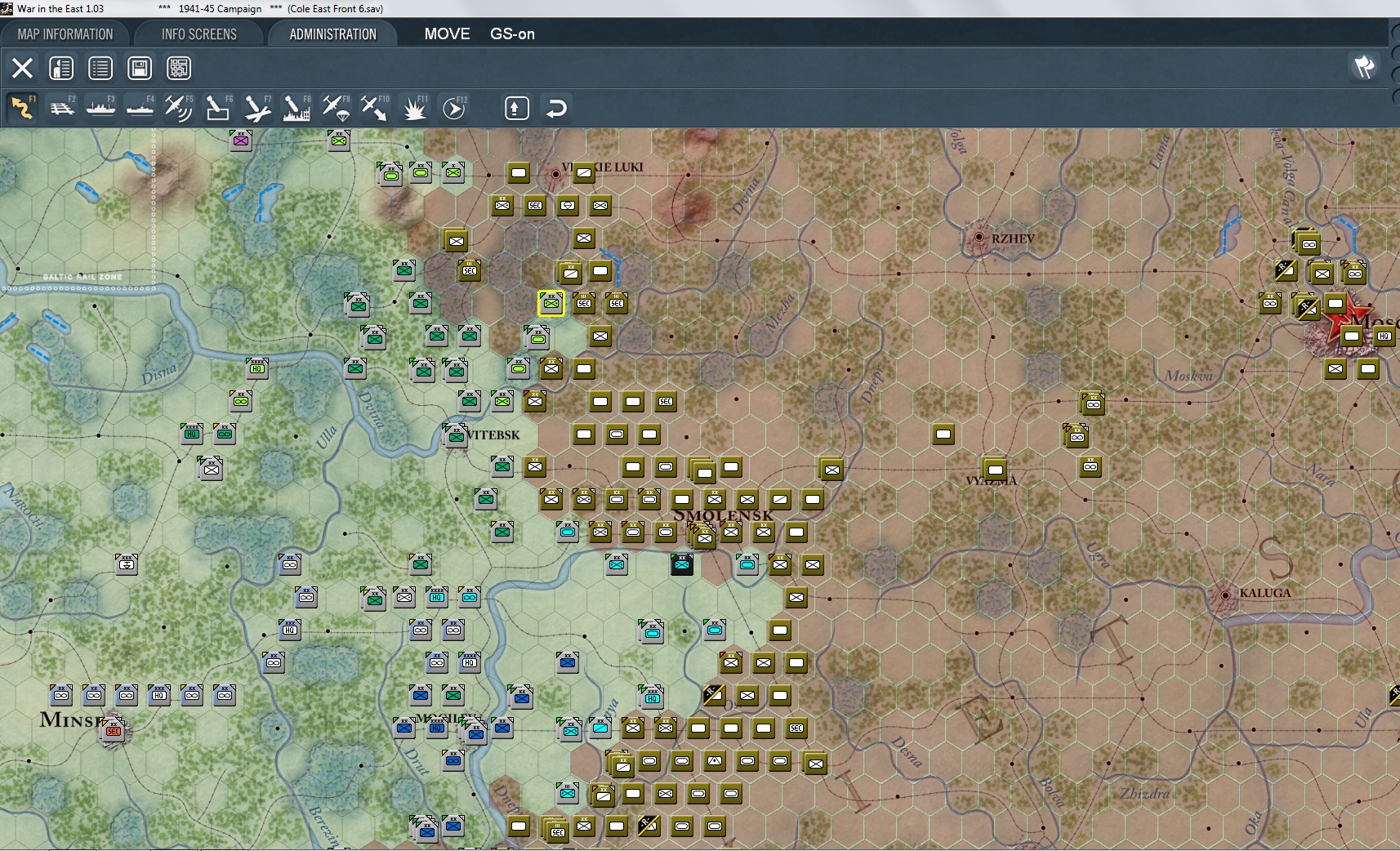Select F4 amphibious transport ship icon

pyautogui.click(x=140, y=108)
